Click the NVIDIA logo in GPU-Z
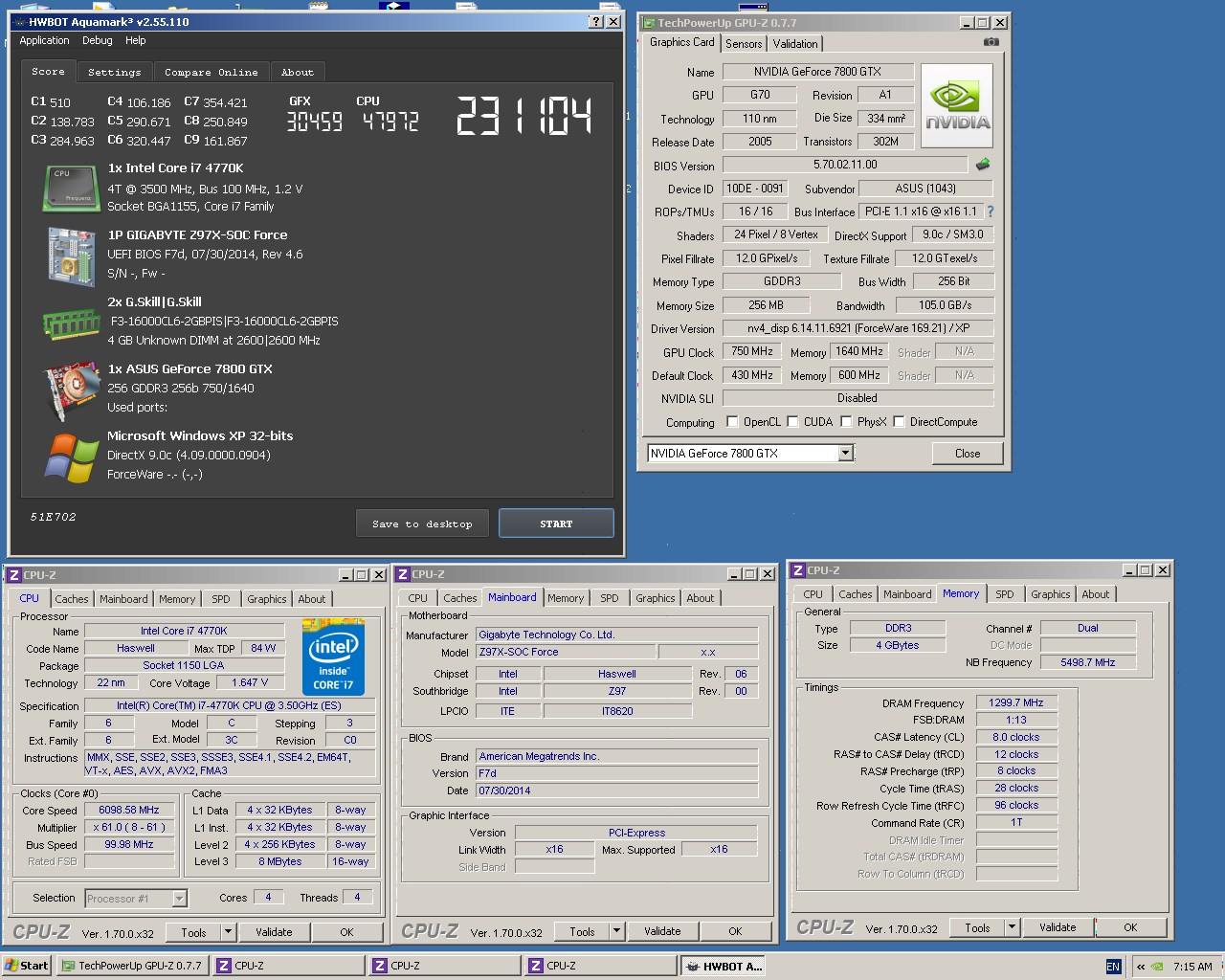 [957, 106]
